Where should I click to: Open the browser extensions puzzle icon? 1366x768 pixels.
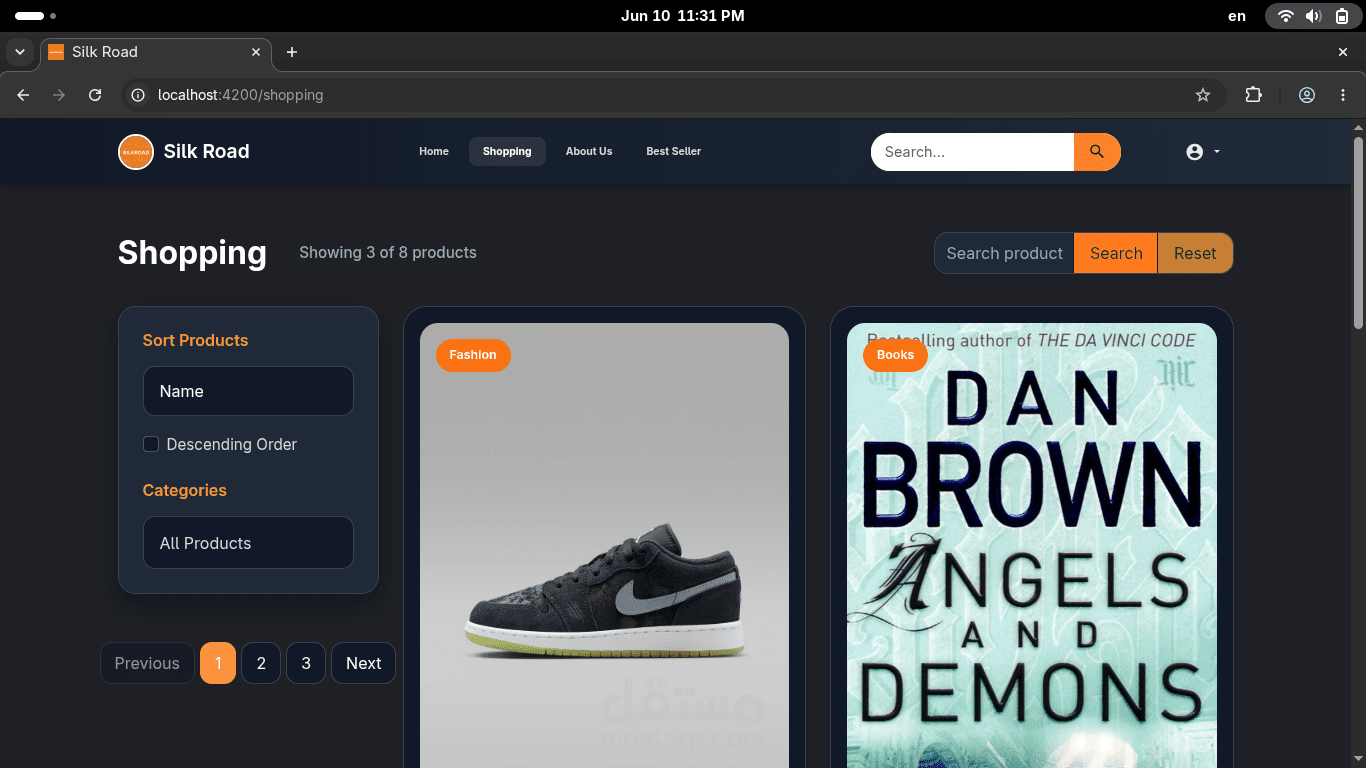(x=1253, y=95)
